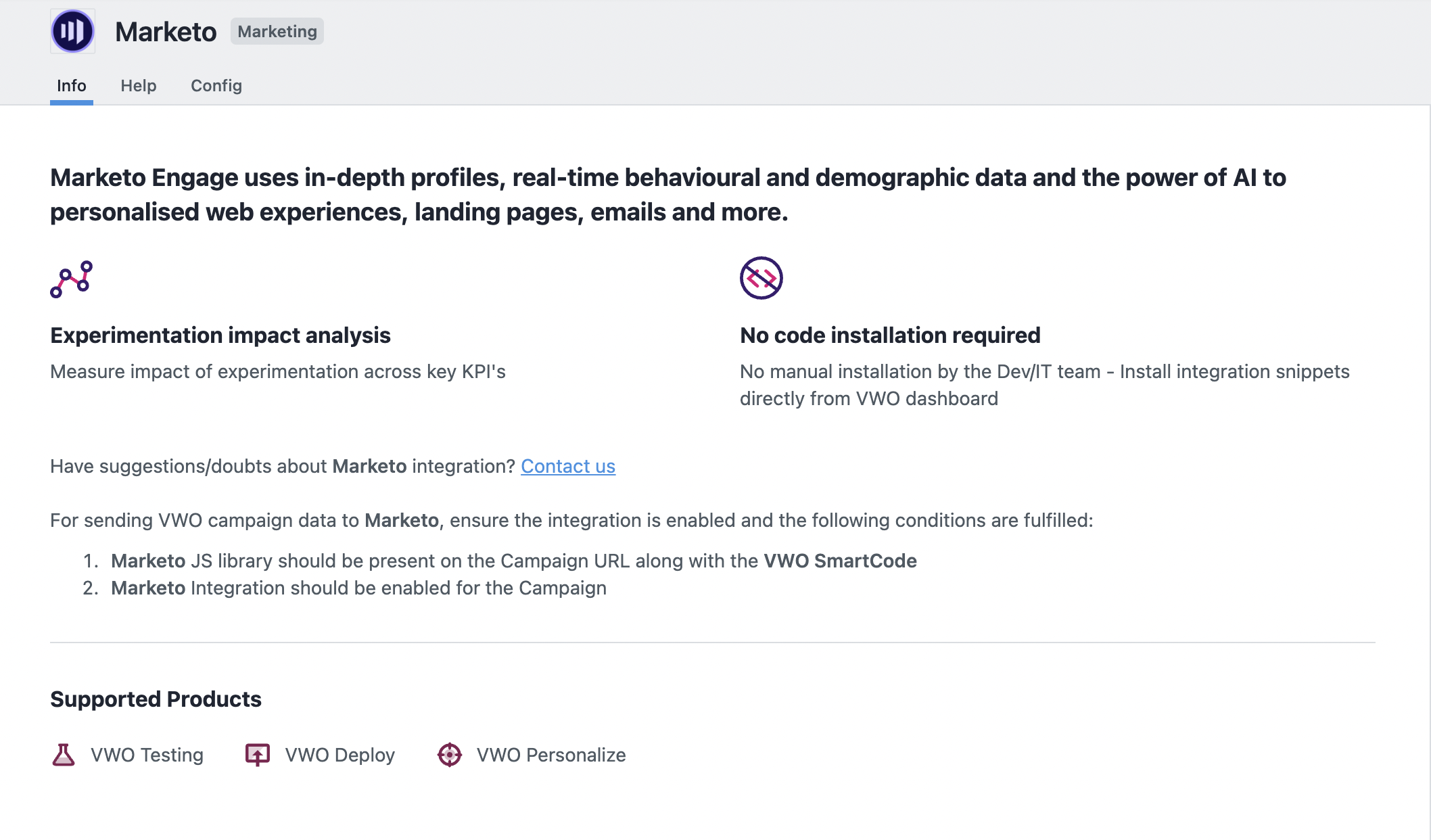Click the Experimentation impact analysis graph icon
1431x840 pixels.
coord(71,279)
